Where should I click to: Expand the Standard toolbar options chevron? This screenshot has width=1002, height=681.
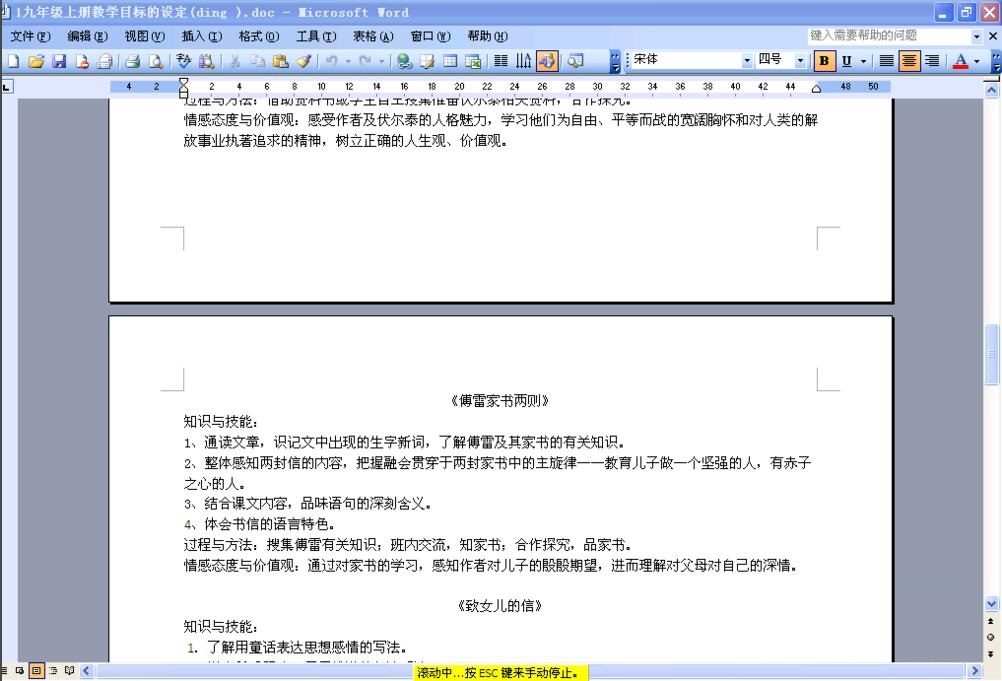[x=615, y=61]
